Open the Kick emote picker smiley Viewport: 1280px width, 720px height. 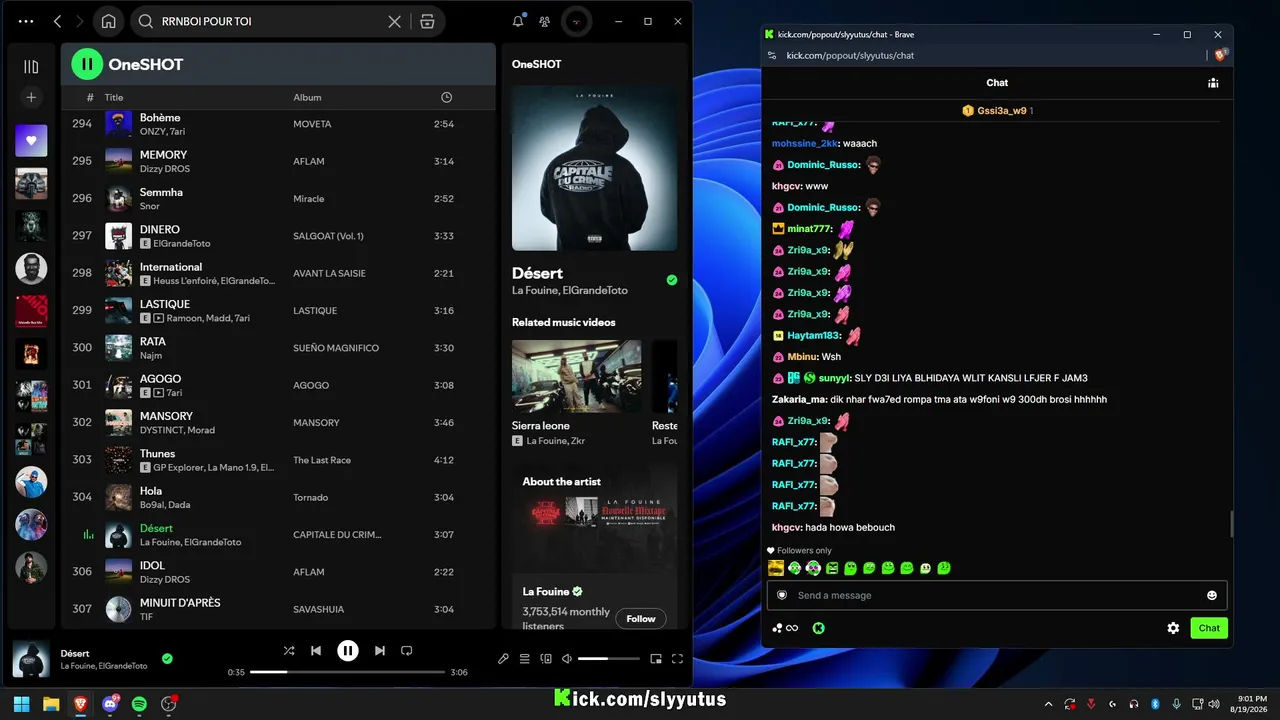pyautogui.click(x=1212, y=595)
